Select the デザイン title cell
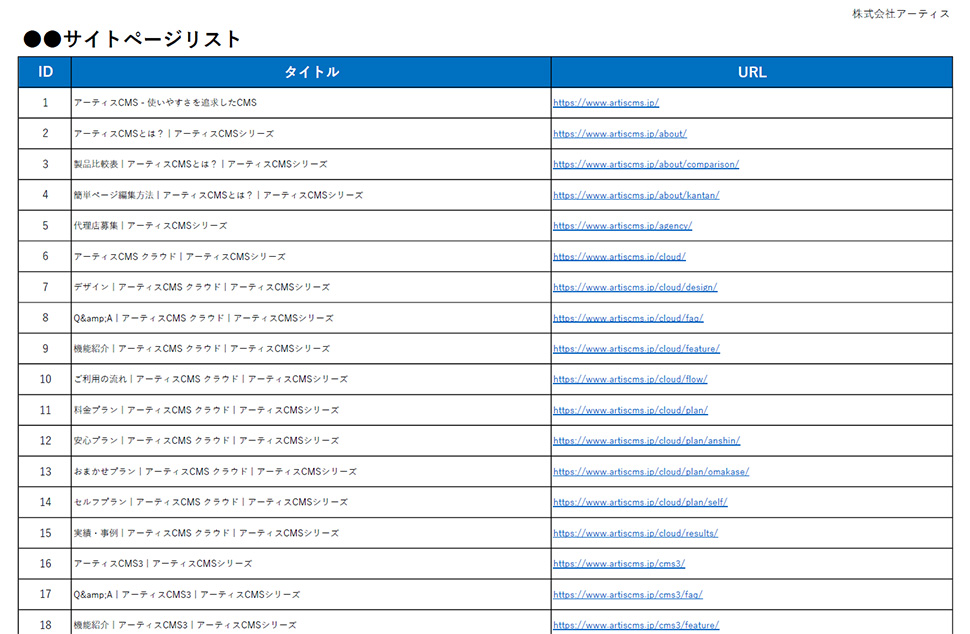Screen dimensions: 970x634 click(311, 287)
